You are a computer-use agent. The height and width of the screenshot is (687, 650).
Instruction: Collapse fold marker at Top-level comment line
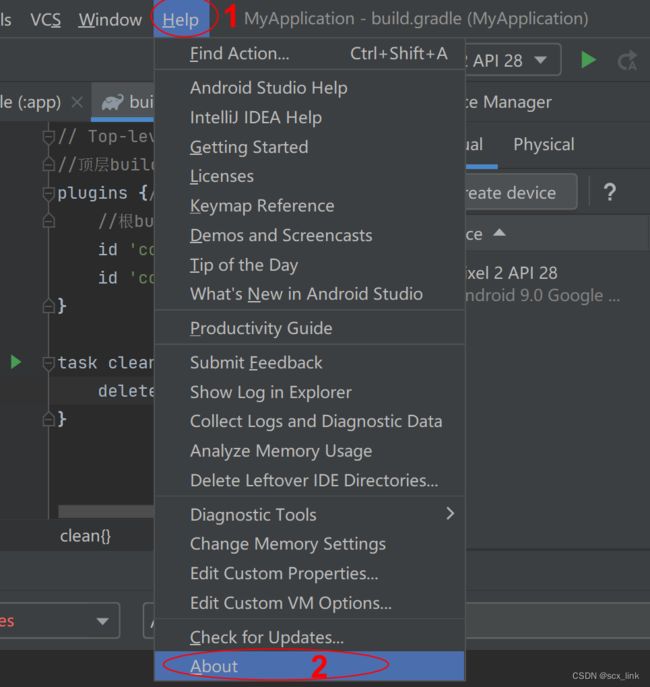pos(48,137)
